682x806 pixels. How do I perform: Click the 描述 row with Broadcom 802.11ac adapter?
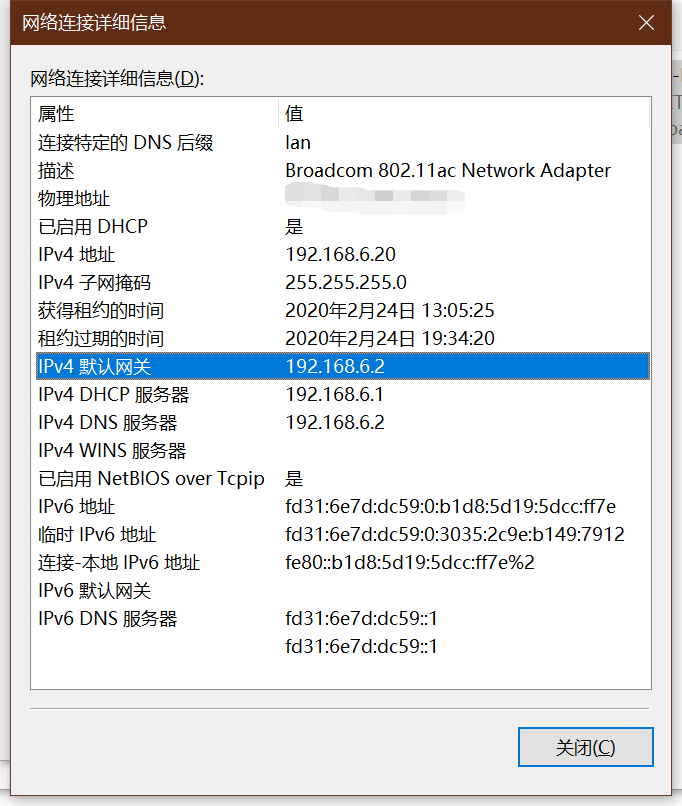pyautogui.click(x=200, y=170)
